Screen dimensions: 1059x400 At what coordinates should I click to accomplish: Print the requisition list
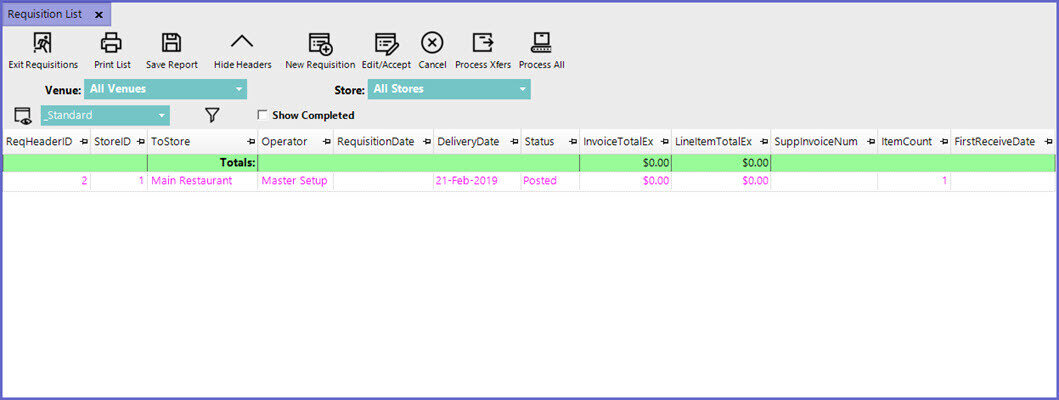click(111, 43)
